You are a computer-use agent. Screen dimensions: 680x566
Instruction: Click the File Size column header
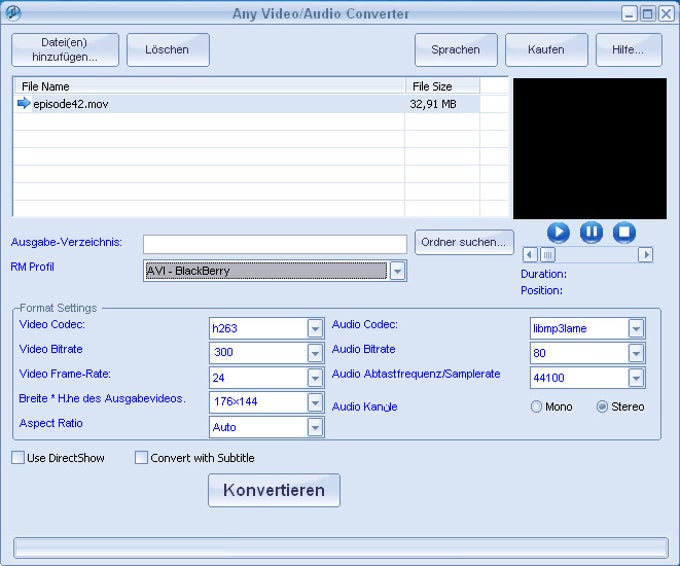[442, 86]
